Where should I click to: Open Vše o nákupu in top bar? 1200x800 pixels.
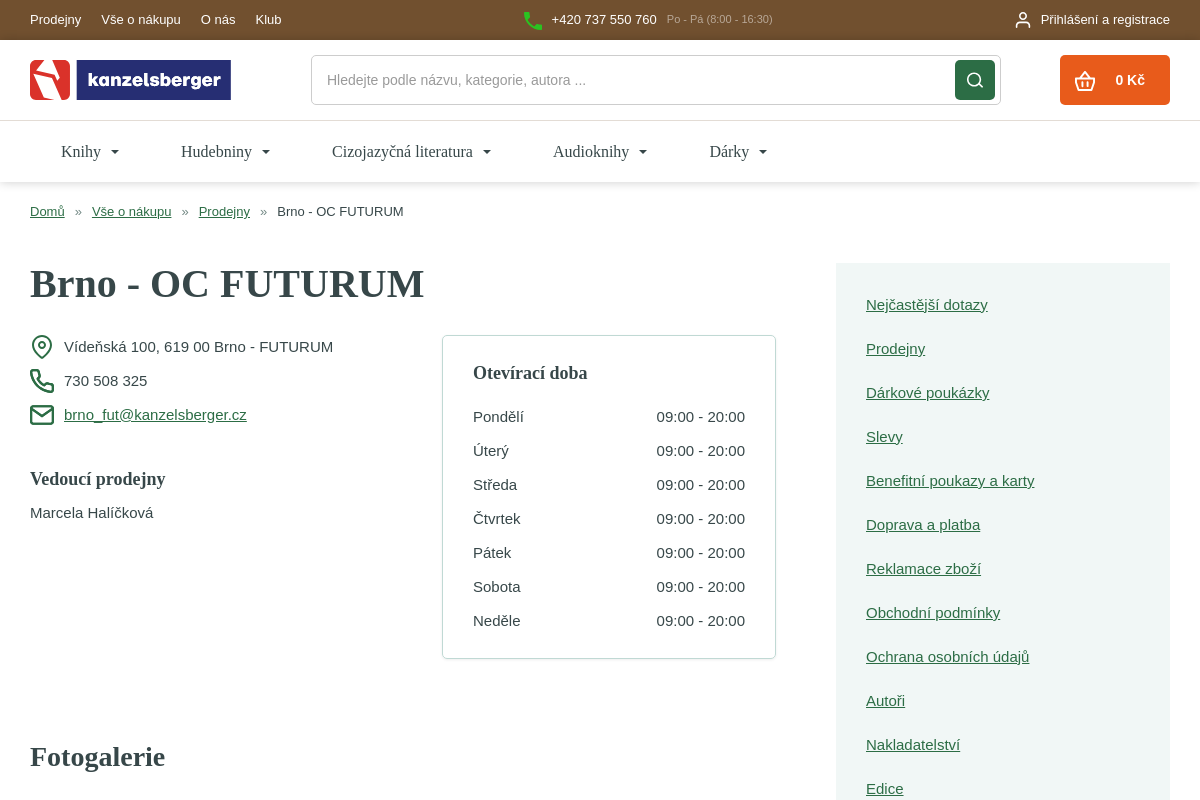pyautogui.click(x=141, y=20)
